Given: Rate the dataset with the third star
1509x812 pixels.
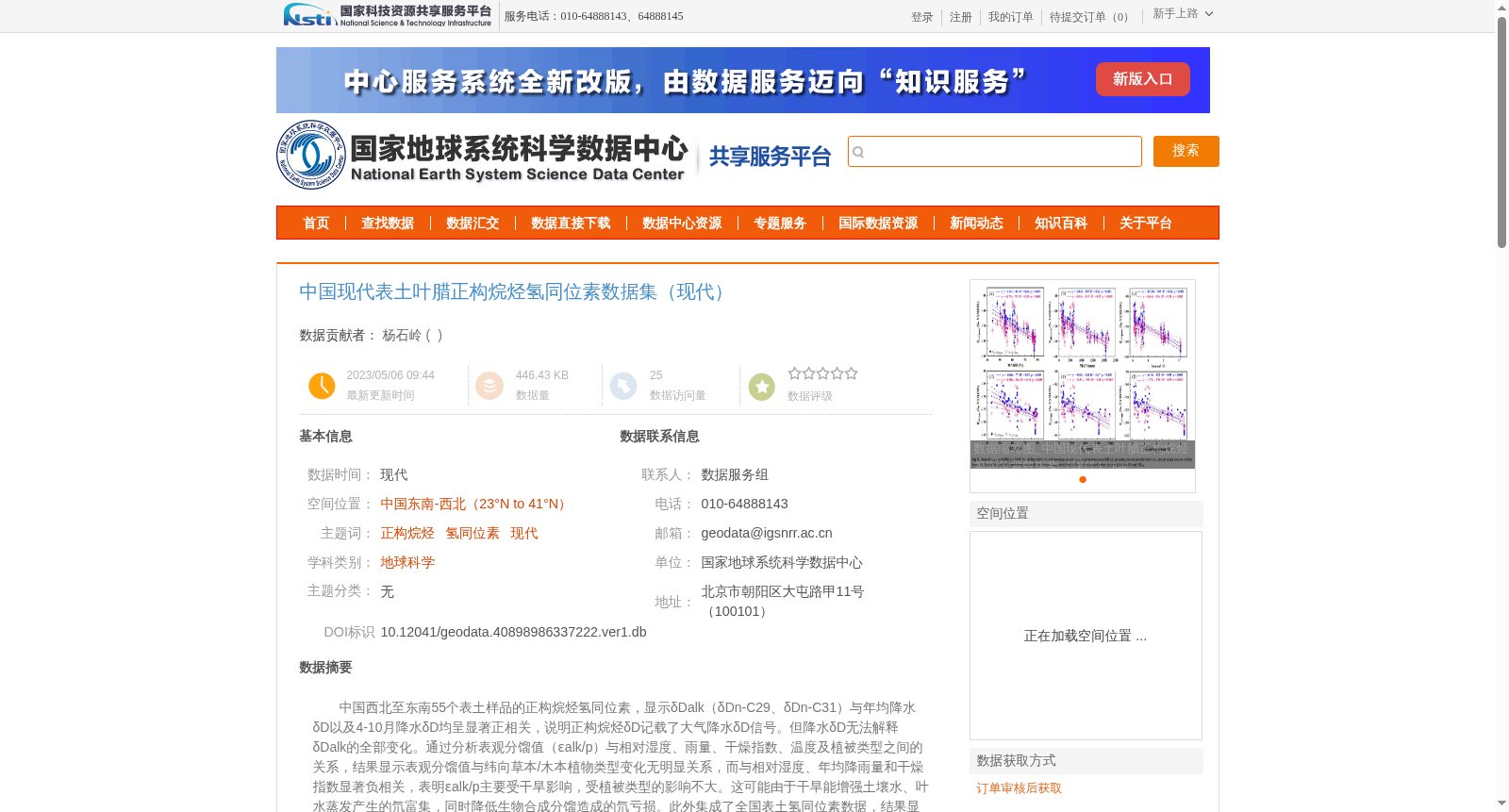Looking at the screenshot, I should point(822,373).
